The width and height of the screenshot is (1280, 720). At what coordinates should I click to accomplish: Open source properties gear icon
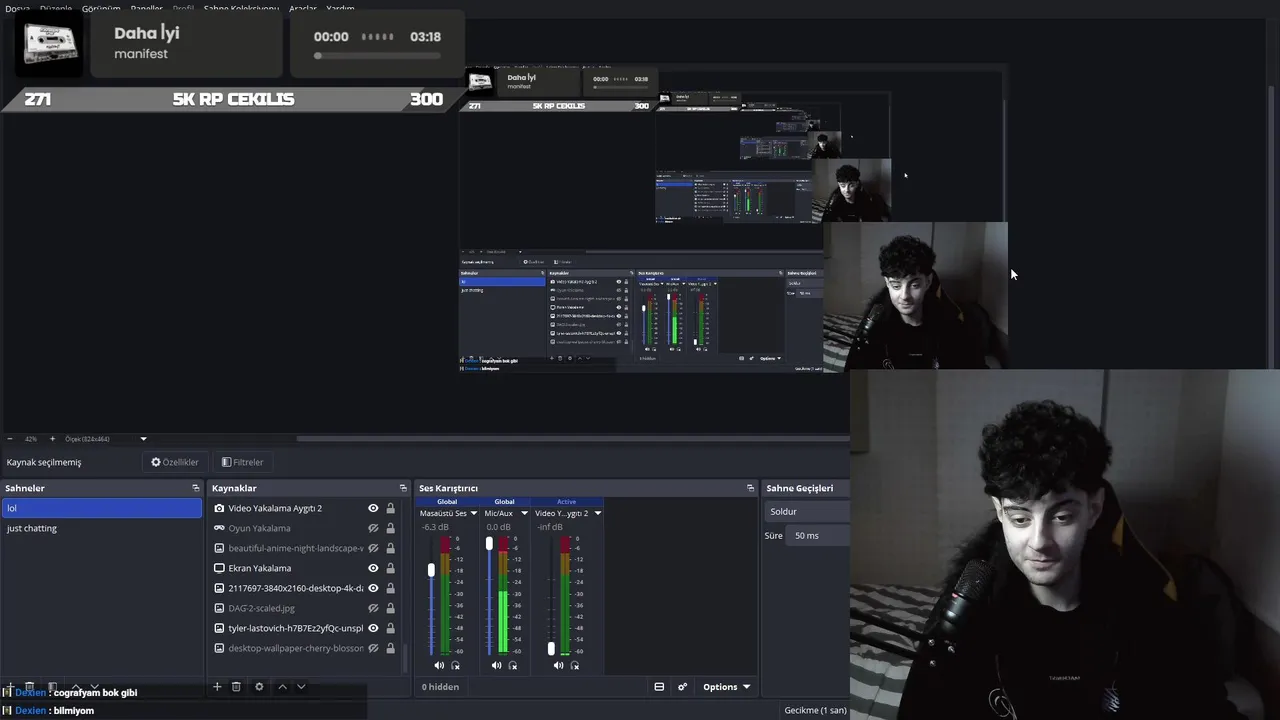click(259, 687)
